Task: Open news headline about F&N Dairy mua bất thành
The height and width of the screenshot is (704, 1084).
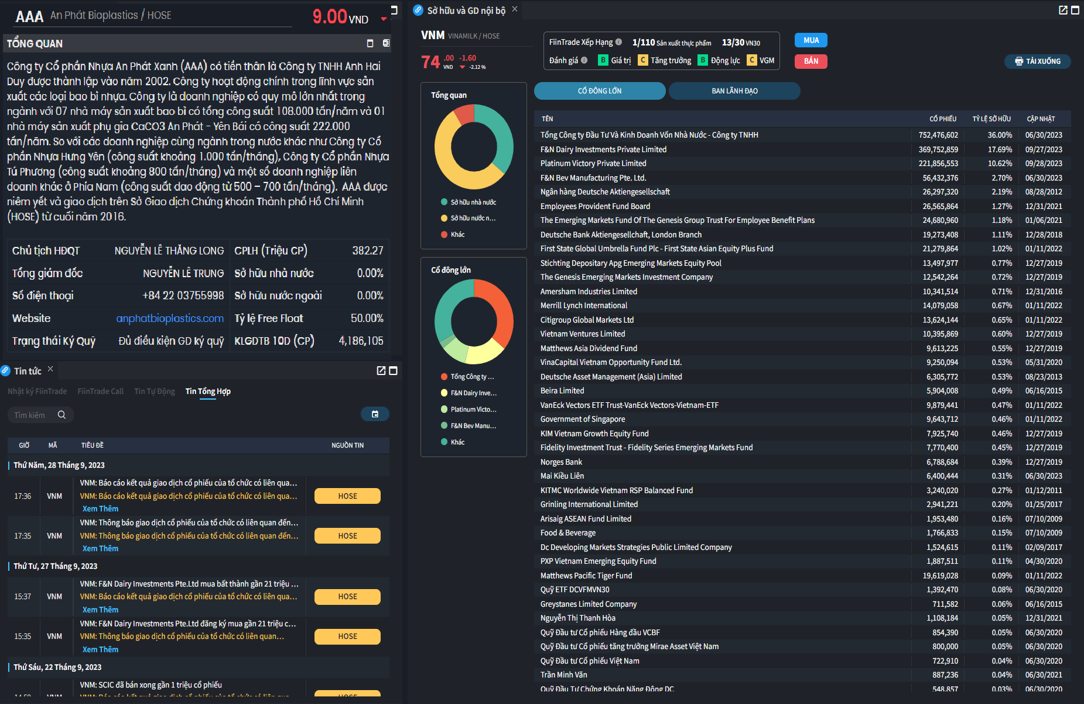Action: [189, 584]
